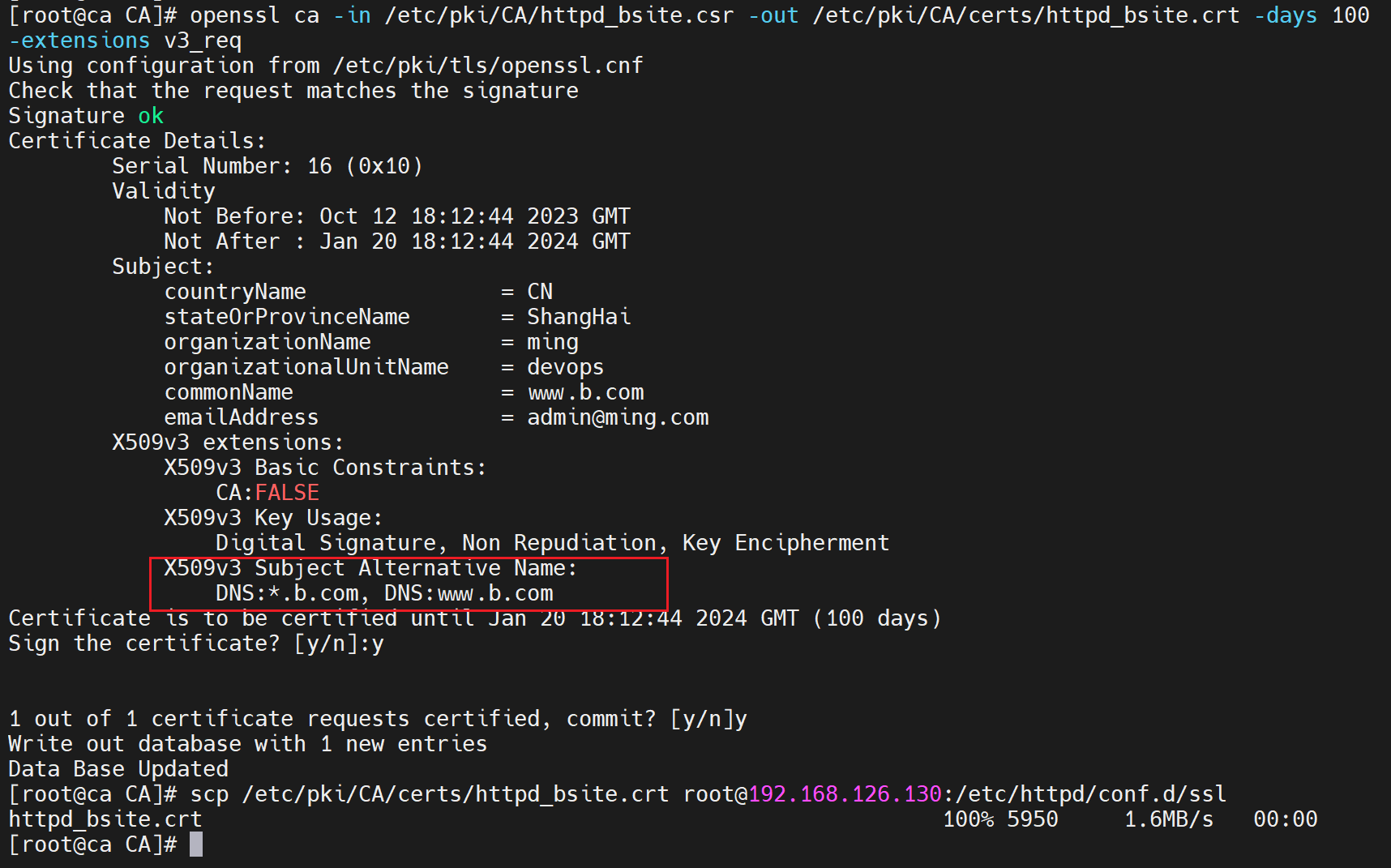Click the "X509v3 Key Usage:" heading
This screenshot has height=868, width=1391.
click(x=273, y=518)
